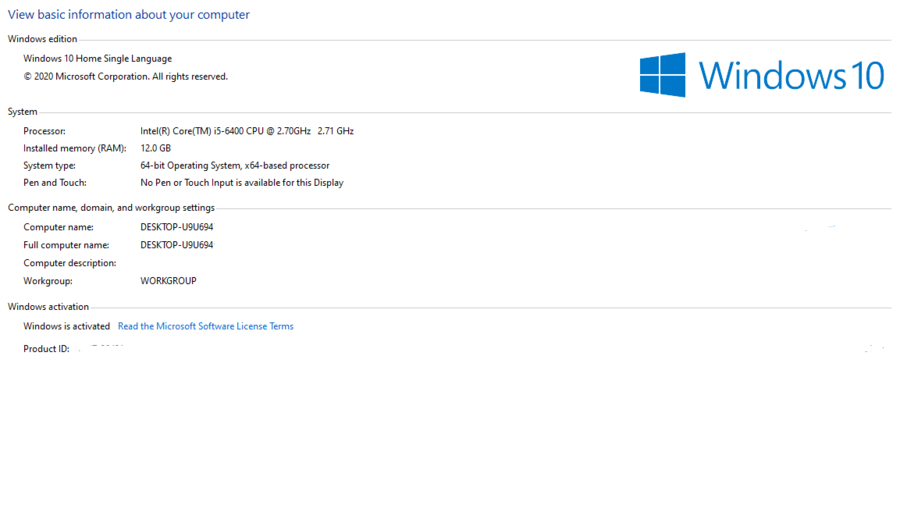
Task: Click the 'Computer name, domain, and workgroup settings' header
Action: pos(111,208)
